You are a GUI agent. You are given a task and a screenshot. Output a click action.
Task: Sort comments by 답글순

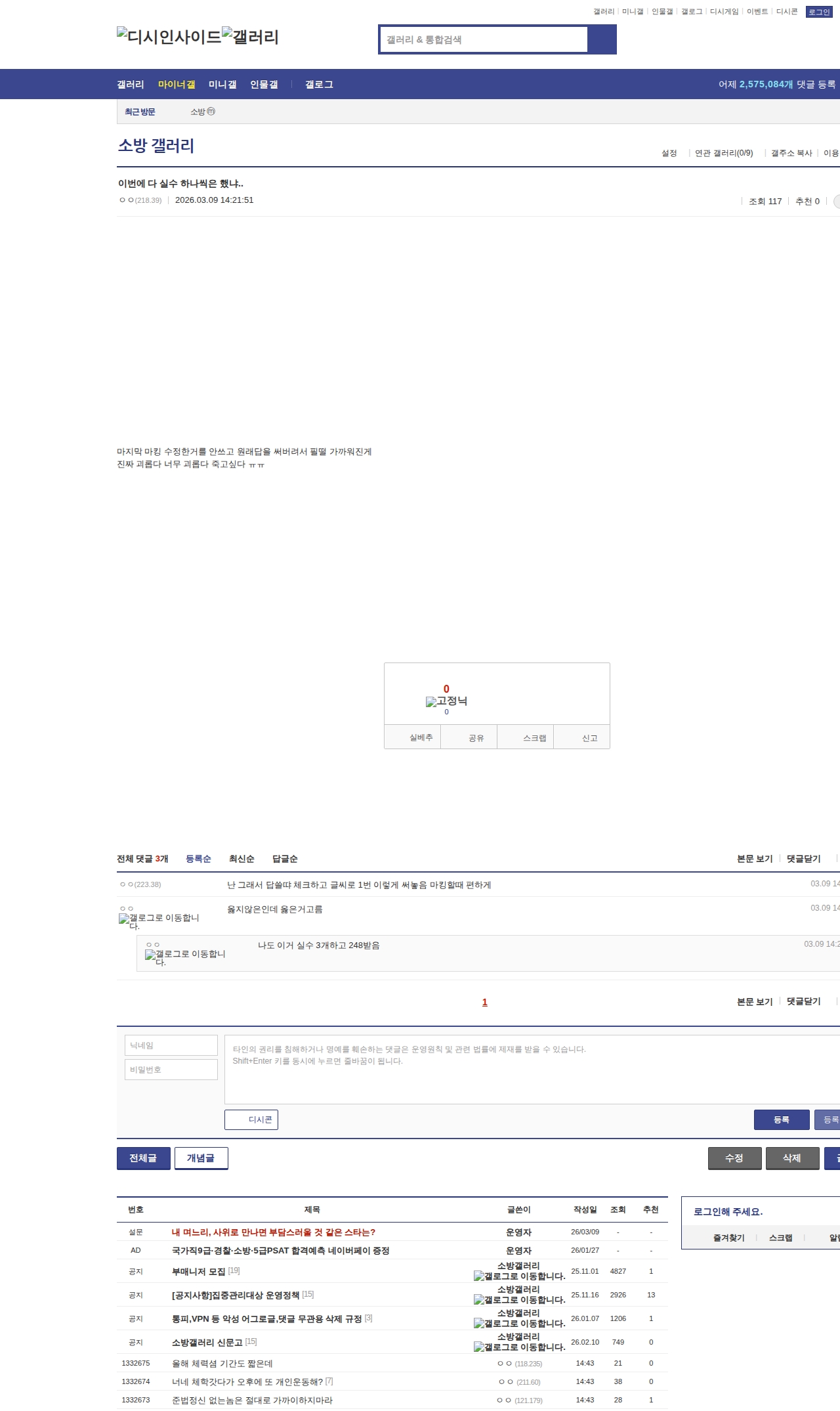[x=285, y=859]
